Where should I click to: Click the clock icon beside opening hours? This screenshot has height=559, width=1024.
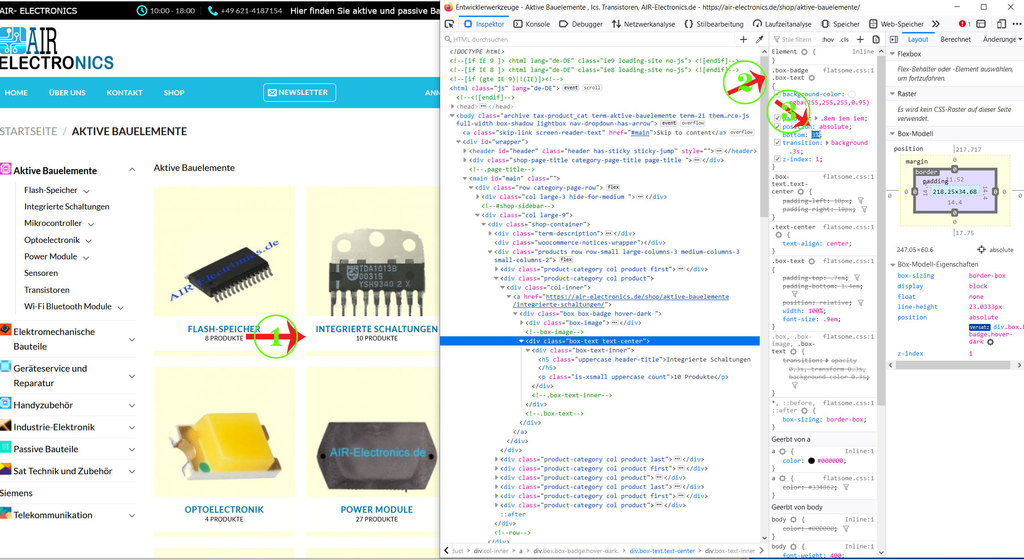[142, 10]
